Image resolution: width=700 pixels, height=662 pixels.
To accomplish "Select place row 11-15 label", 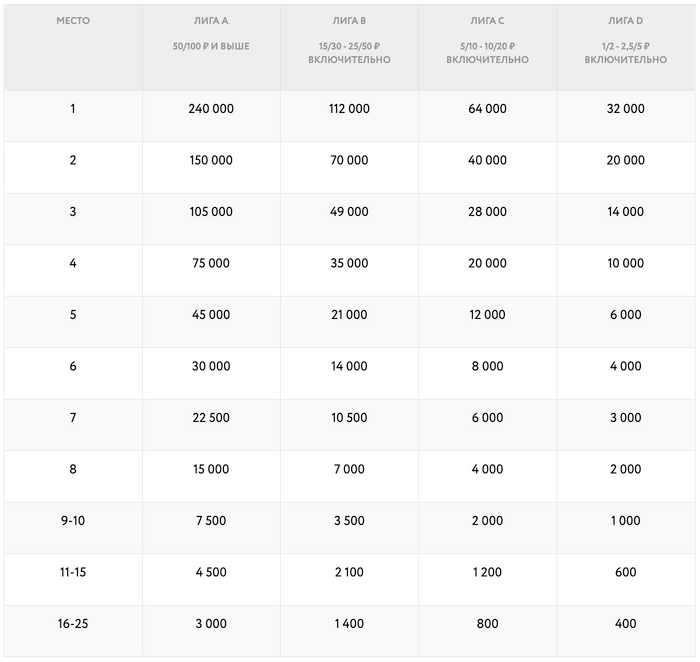I will (x=73, y=572).
